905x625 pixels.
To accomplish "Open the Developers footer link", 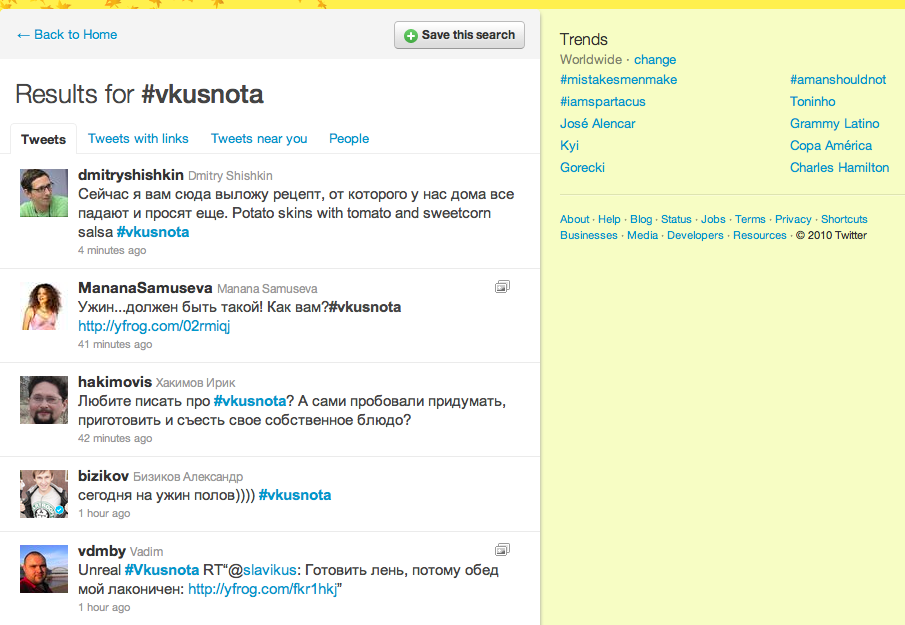I will [695, 235].
